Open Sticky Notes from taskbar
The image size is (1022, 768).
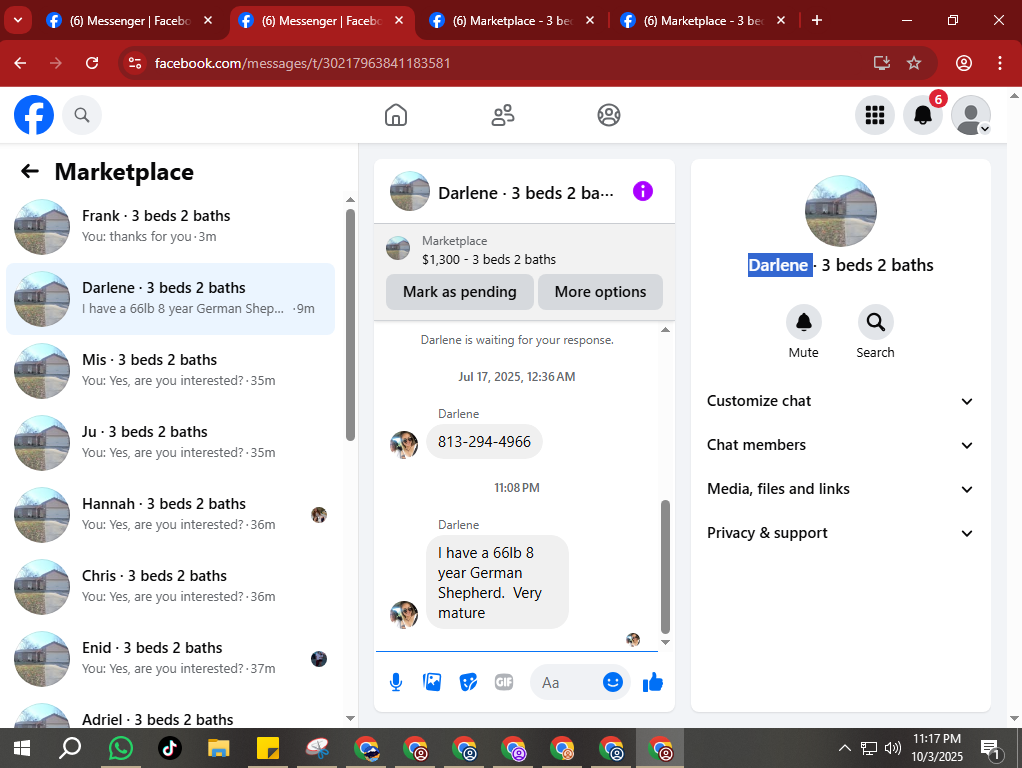(x=267, y=748)
